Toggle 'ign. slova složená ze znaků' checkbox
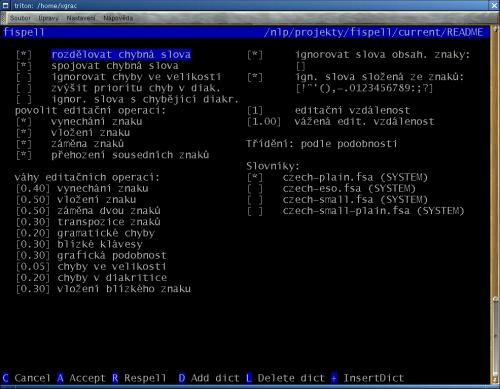Screen dimensions: 500x389 [x=255, y=77]
